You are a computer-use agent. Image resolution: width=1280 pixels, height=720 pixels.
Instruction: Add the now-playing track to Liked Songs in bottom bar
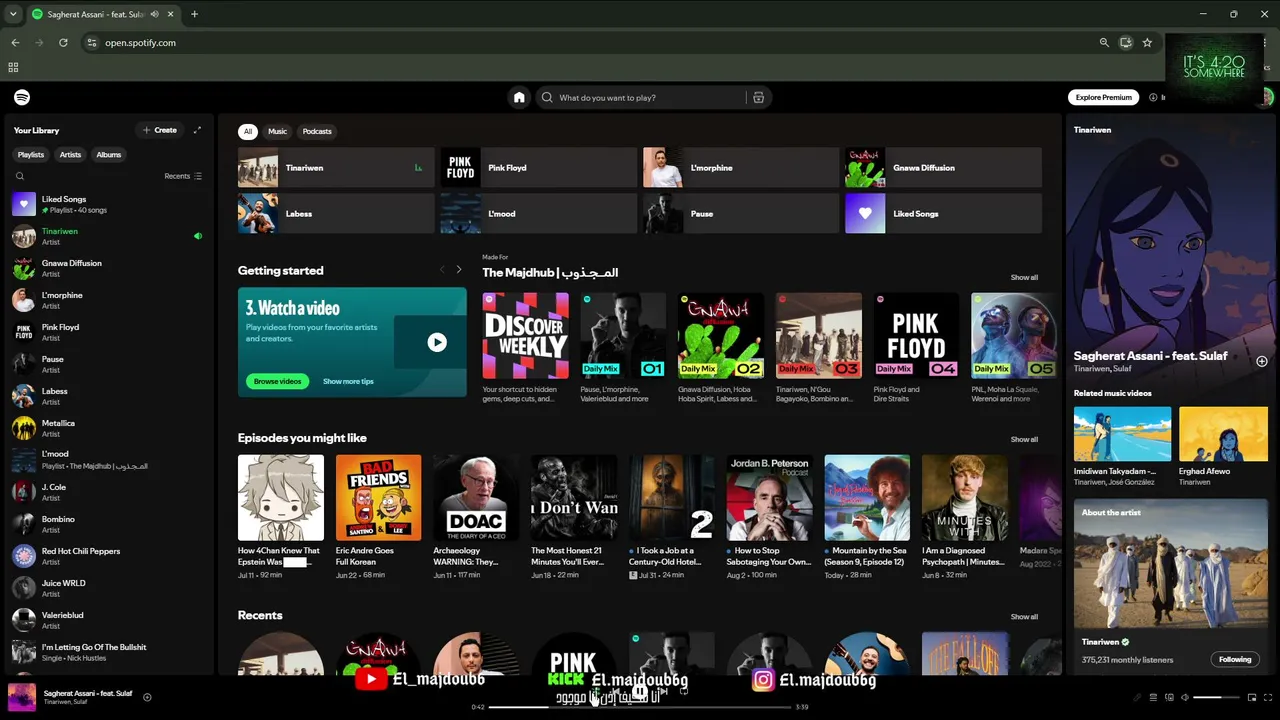point(147,697)
